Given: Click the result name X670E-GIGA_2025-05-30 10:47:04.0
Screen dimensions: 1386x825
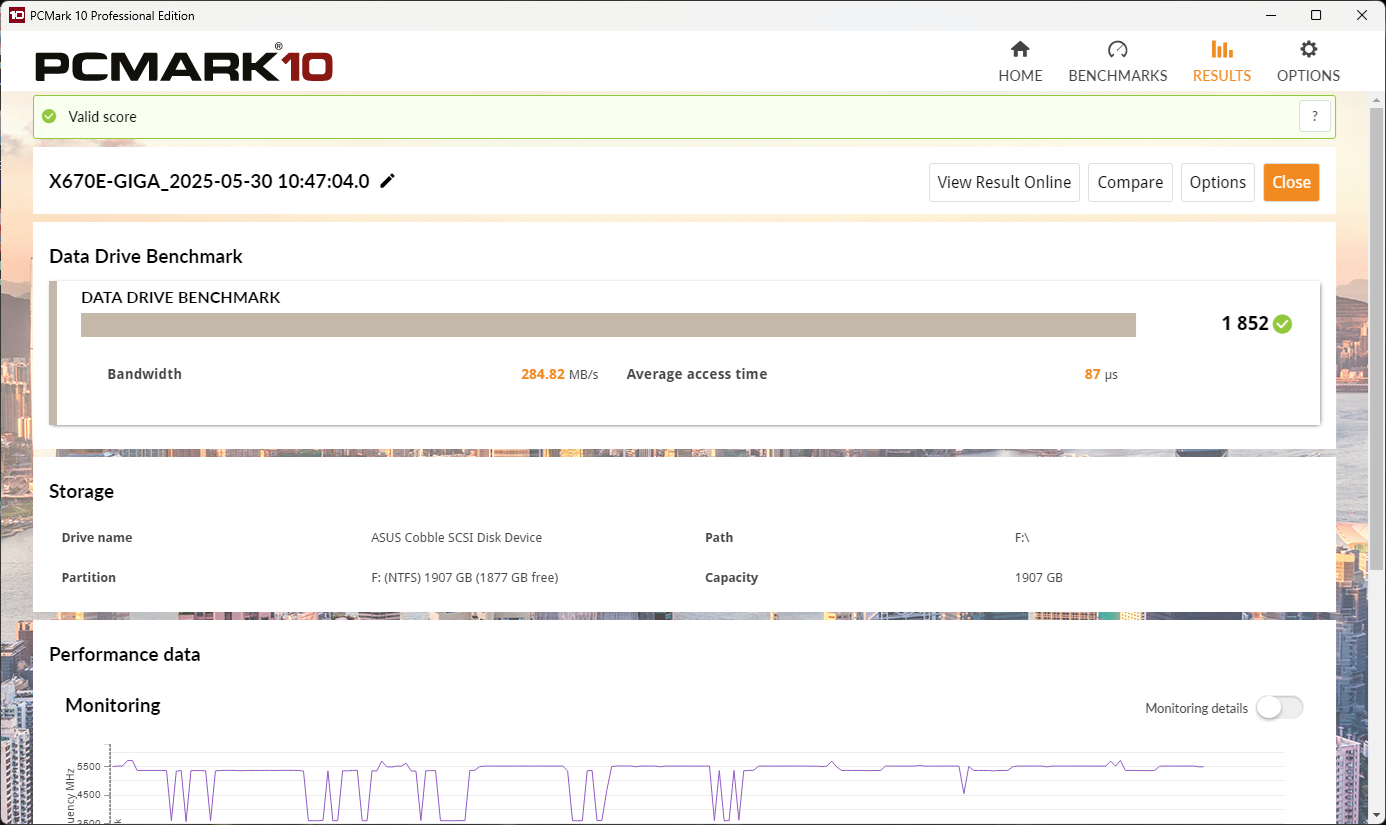Looking at the screenshot, I should coord(209,181).
